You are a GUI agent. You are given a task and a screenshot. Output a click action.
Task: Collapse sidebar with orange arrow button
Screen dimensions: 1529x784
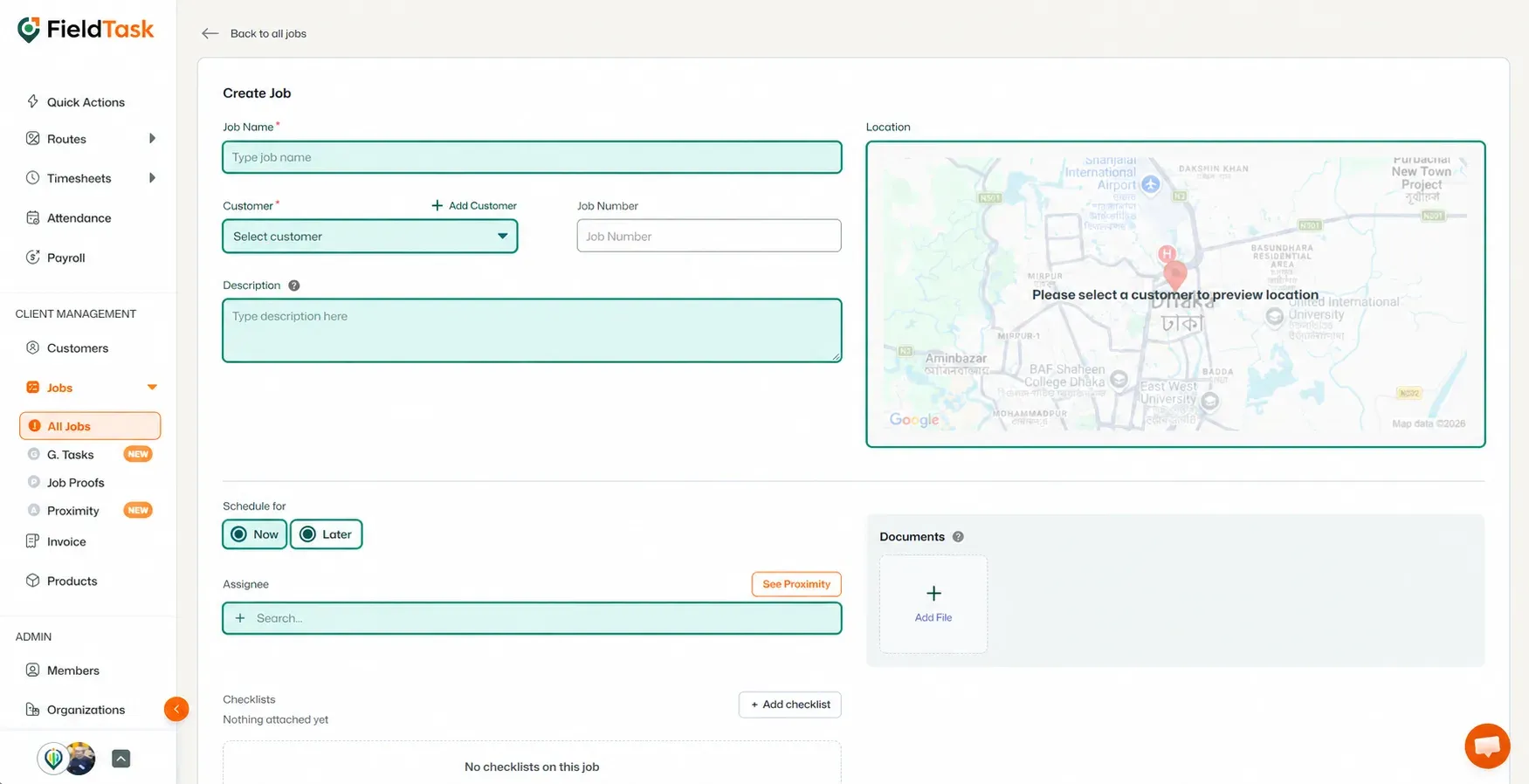[176, 709]
